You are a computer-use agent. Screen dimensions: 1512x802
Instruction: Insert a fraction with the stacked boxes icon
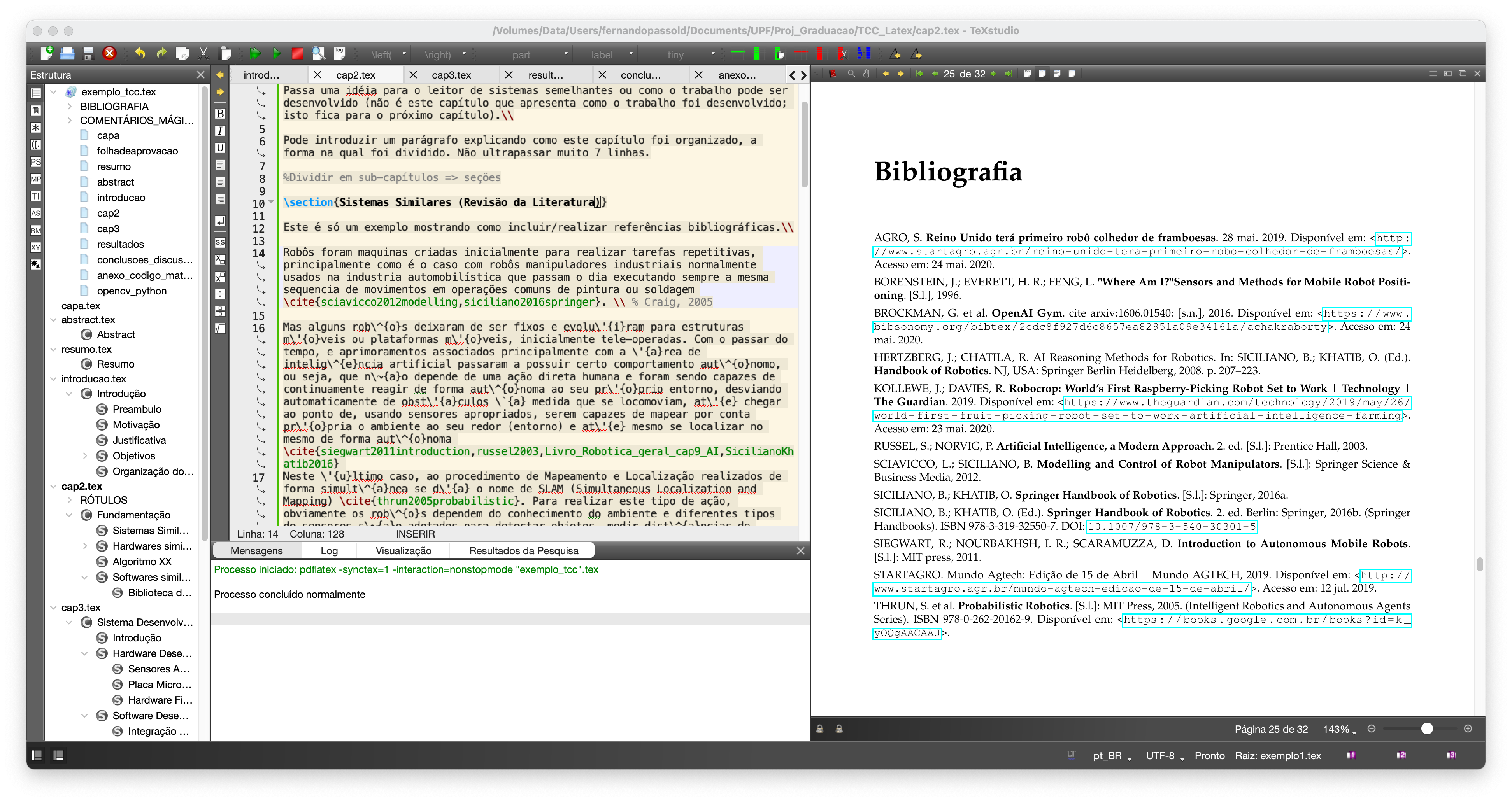click(220, 311)
